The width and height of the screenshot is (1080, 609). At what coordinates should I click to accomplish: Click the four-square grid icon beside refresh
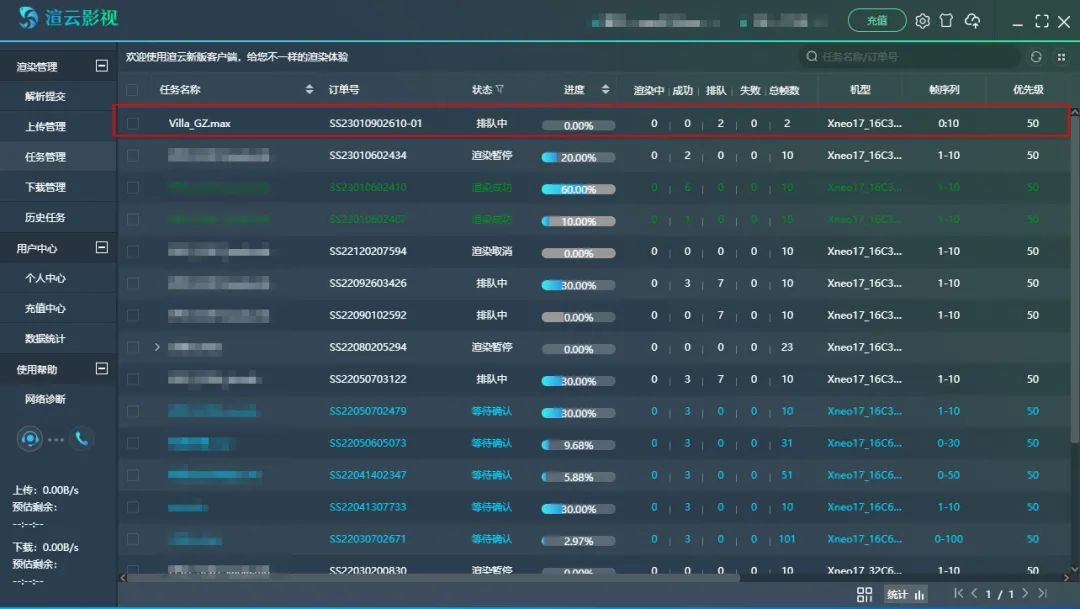[1061, 57]
